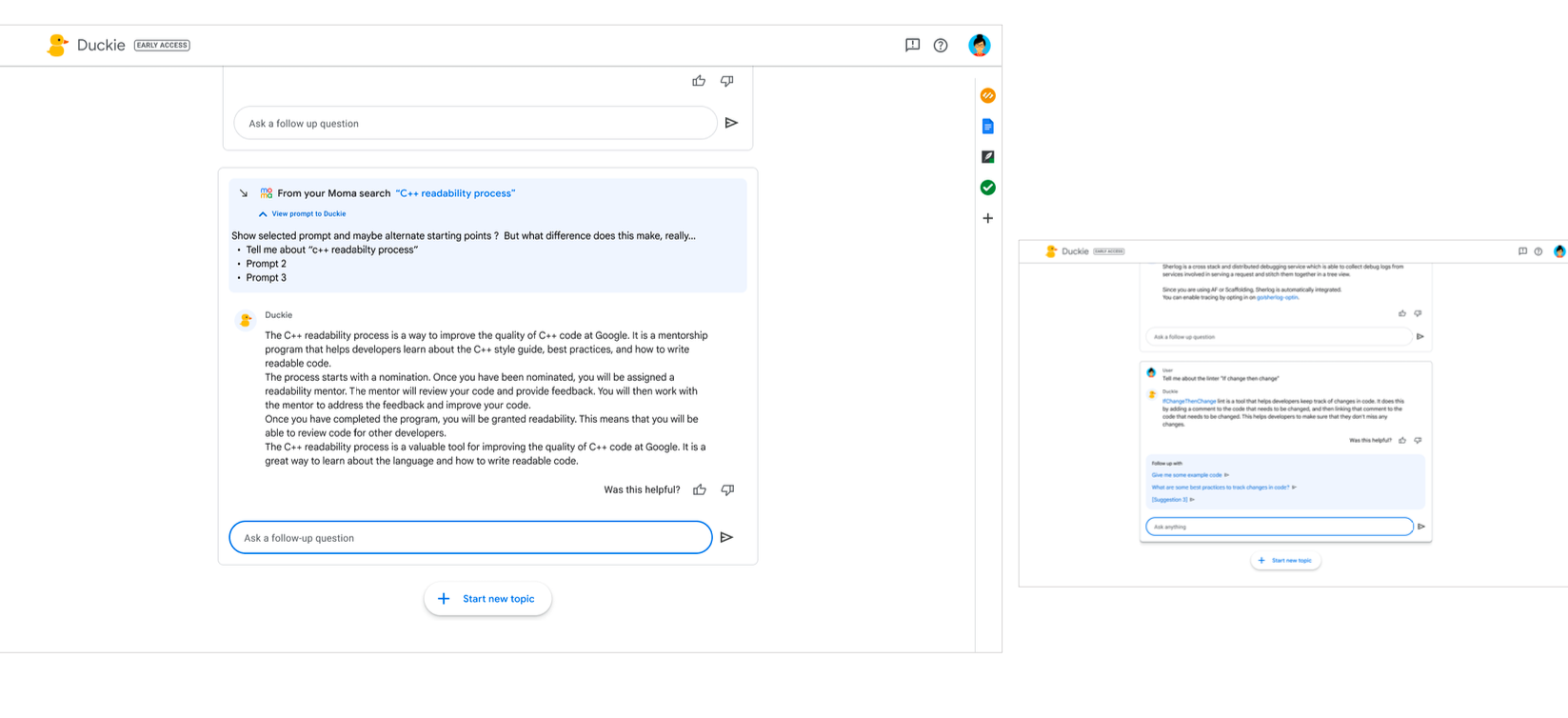Open the blue document icon in the side panel

(x=988, y=127)
